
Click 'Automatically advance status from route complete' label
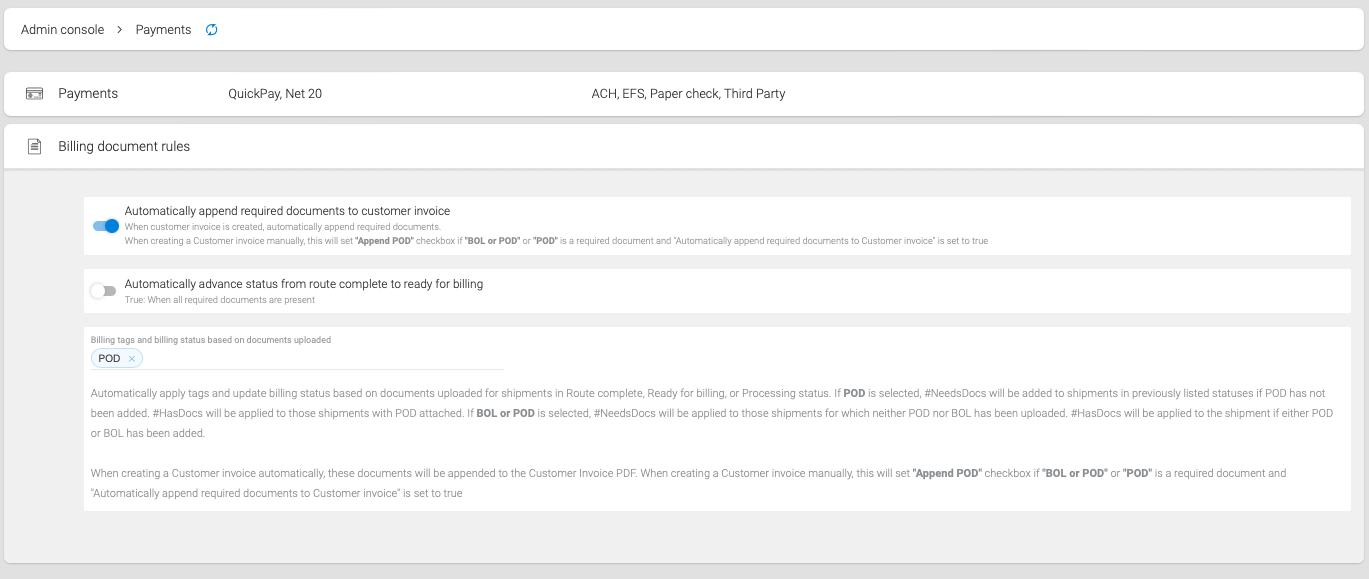tap(304, 284)
